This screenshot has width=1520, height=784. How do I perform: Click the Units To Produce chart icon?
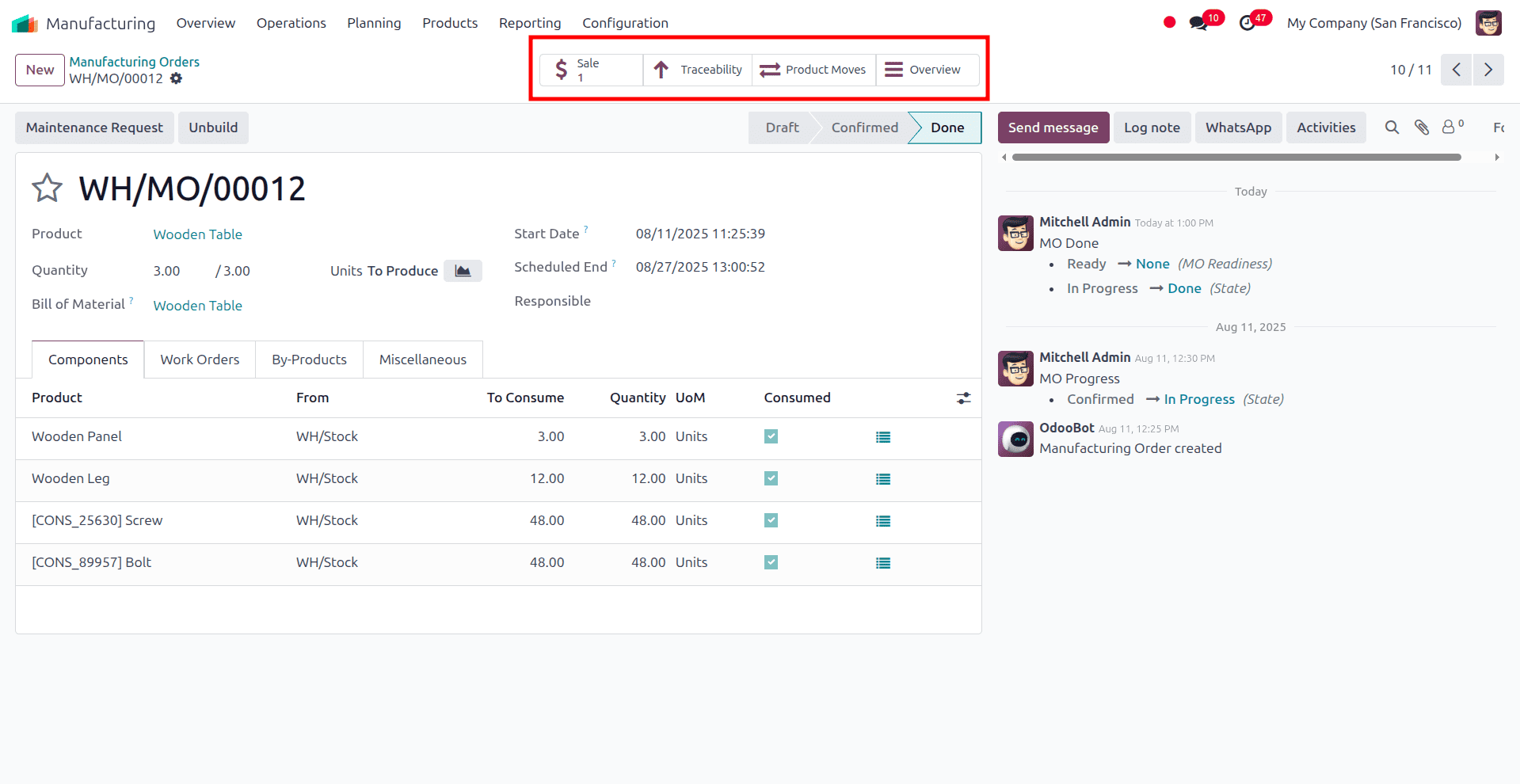463,271
